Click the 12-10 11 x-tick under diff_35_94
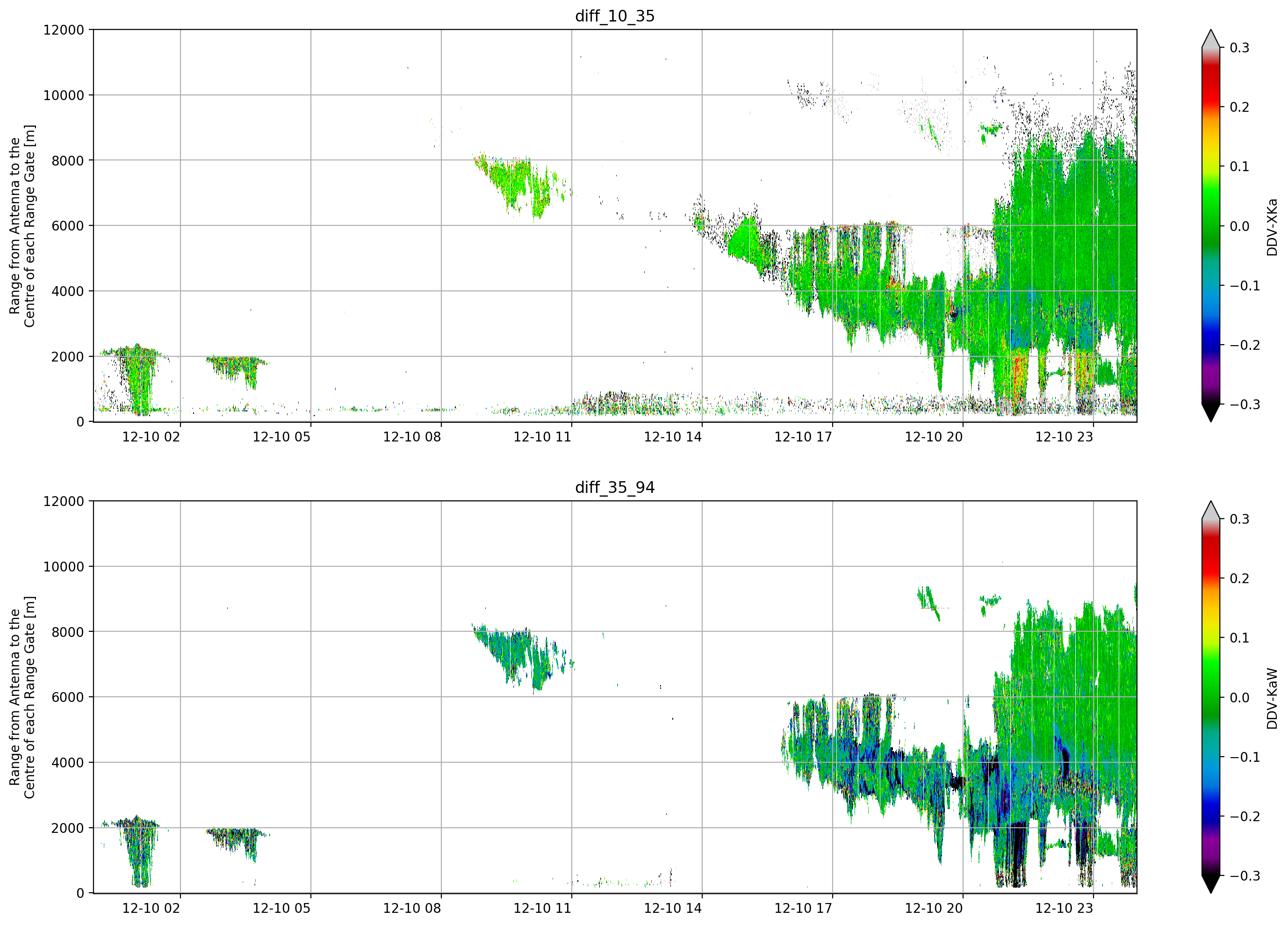Viewport: 1288px width, 925px height. [x=542, y=908]
